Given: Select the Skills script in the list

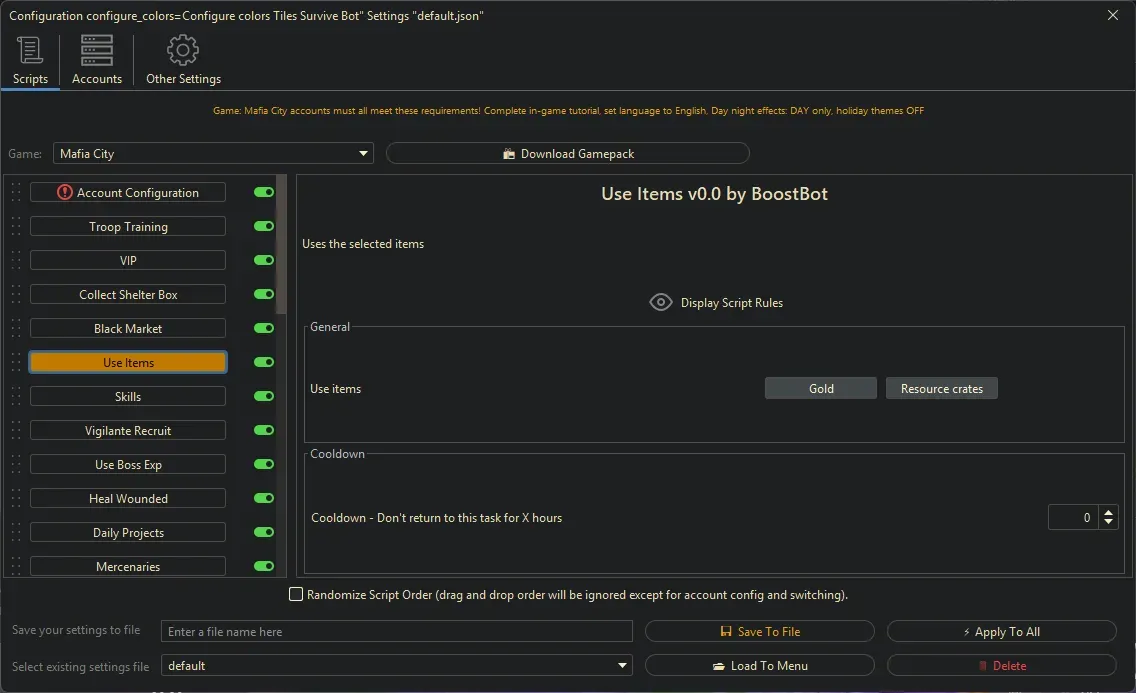Looking at the screenshot, I should [127, 396].
